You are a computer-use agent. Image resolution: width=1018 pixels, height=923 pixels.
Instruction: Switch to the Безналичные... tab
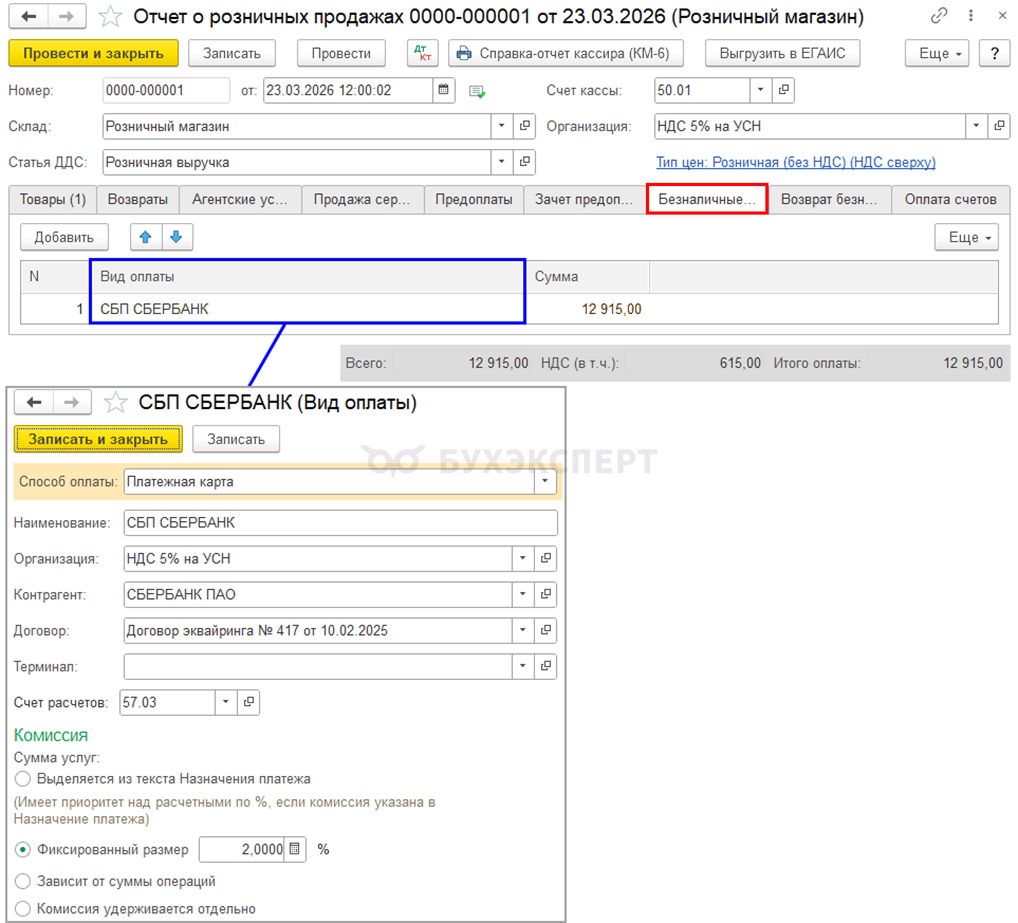tap(707, 199)
